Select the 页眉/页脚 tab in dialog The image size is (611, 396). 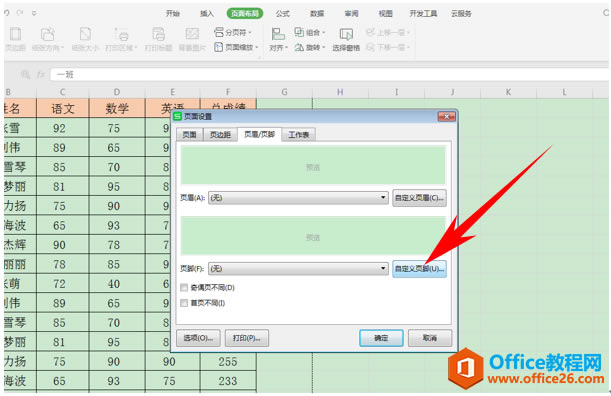pos(260,134)
